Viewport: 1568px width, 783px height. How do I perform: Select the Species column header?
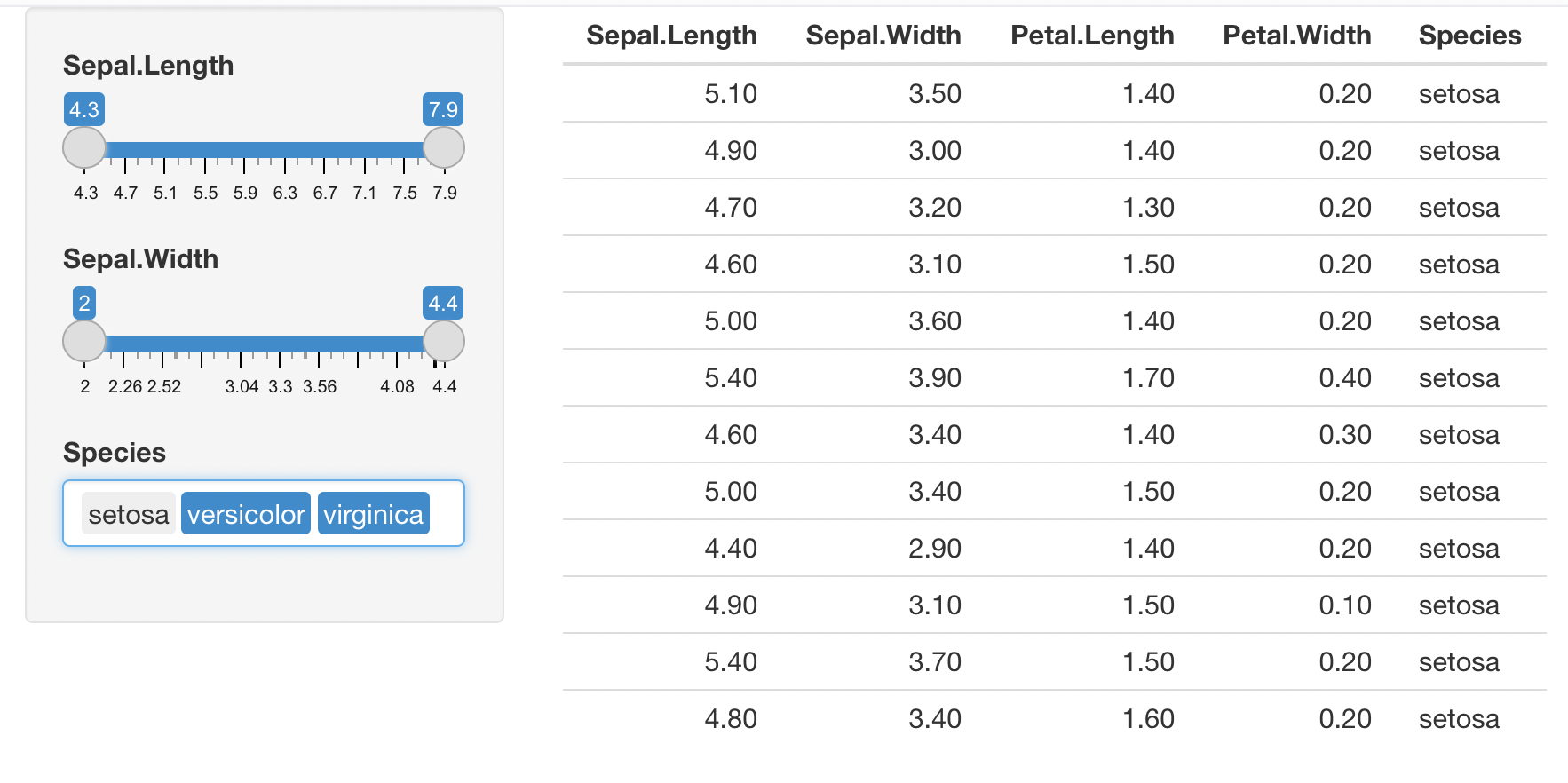pyautogui.click(x=1469, y=36)
